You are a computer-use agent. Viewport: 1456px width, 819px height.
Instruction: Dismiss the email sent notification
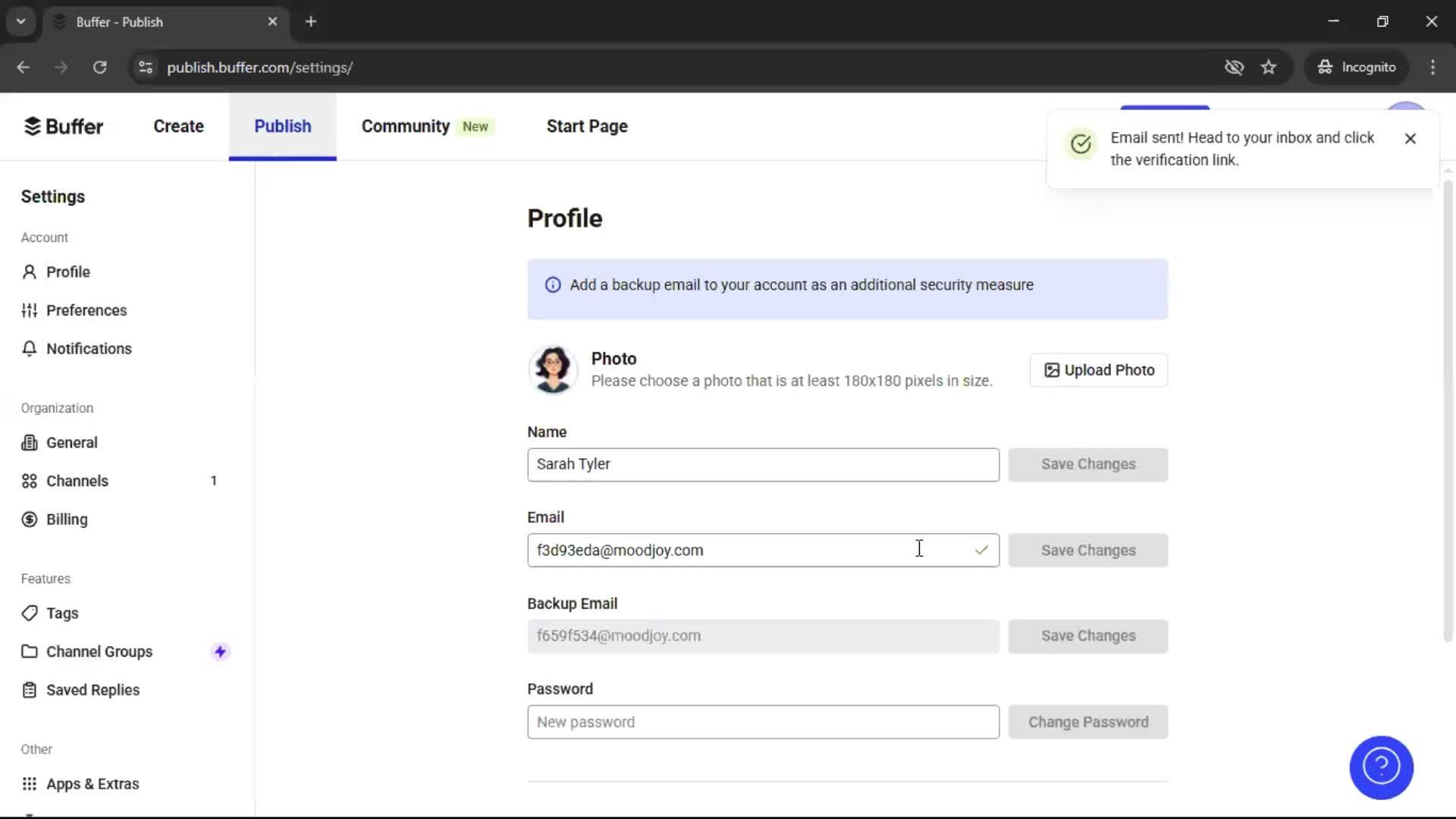[x=1410, y=138]
